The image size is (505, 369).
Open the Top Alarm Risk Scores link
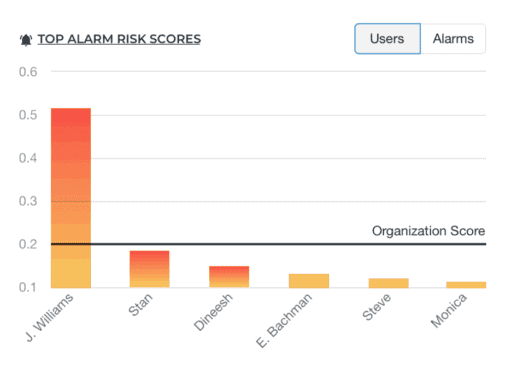pos(119,39)
